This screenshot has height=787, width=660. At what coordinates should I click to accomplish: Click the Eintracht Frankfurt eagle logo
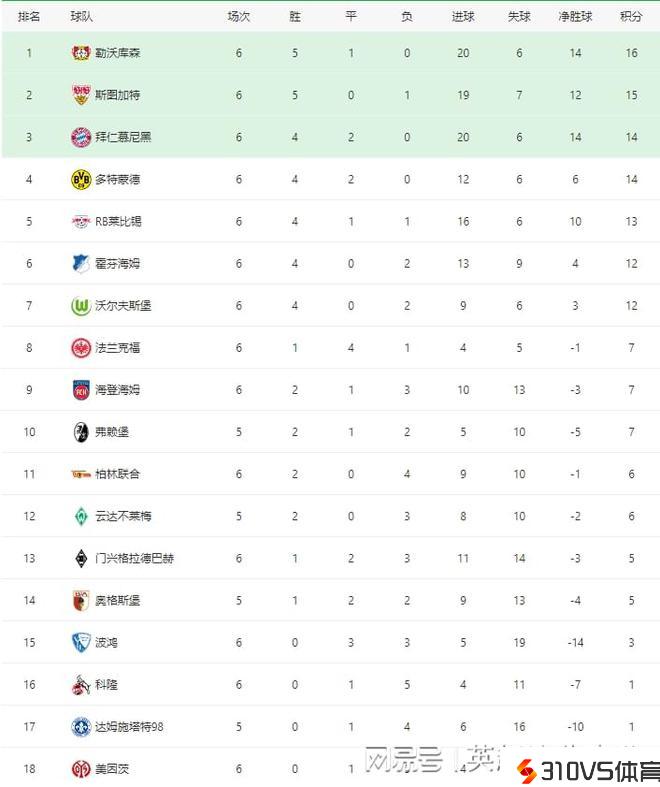click(81, 348)
